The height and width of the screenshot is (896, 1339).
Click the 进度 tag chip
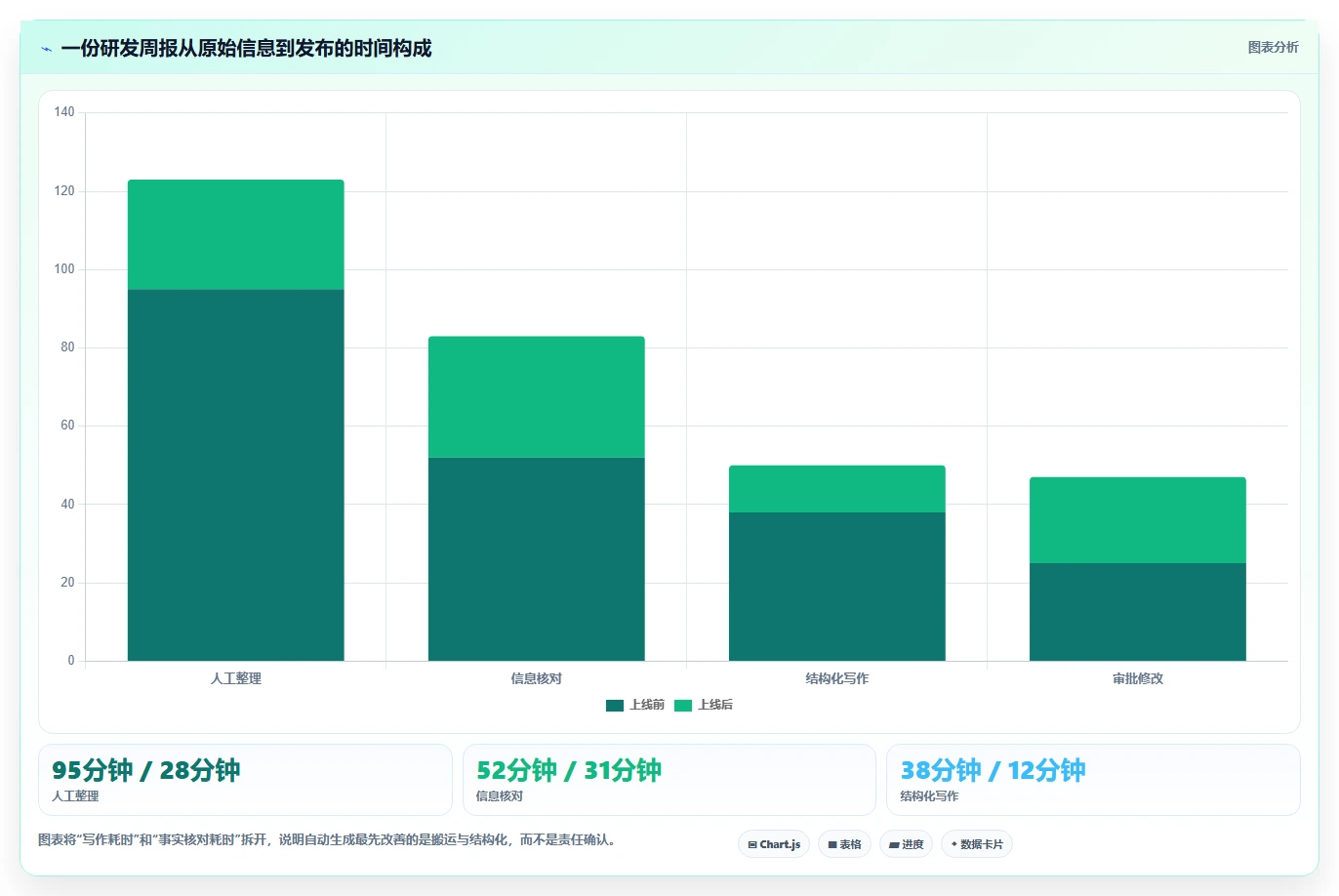(x=906, y=844)
